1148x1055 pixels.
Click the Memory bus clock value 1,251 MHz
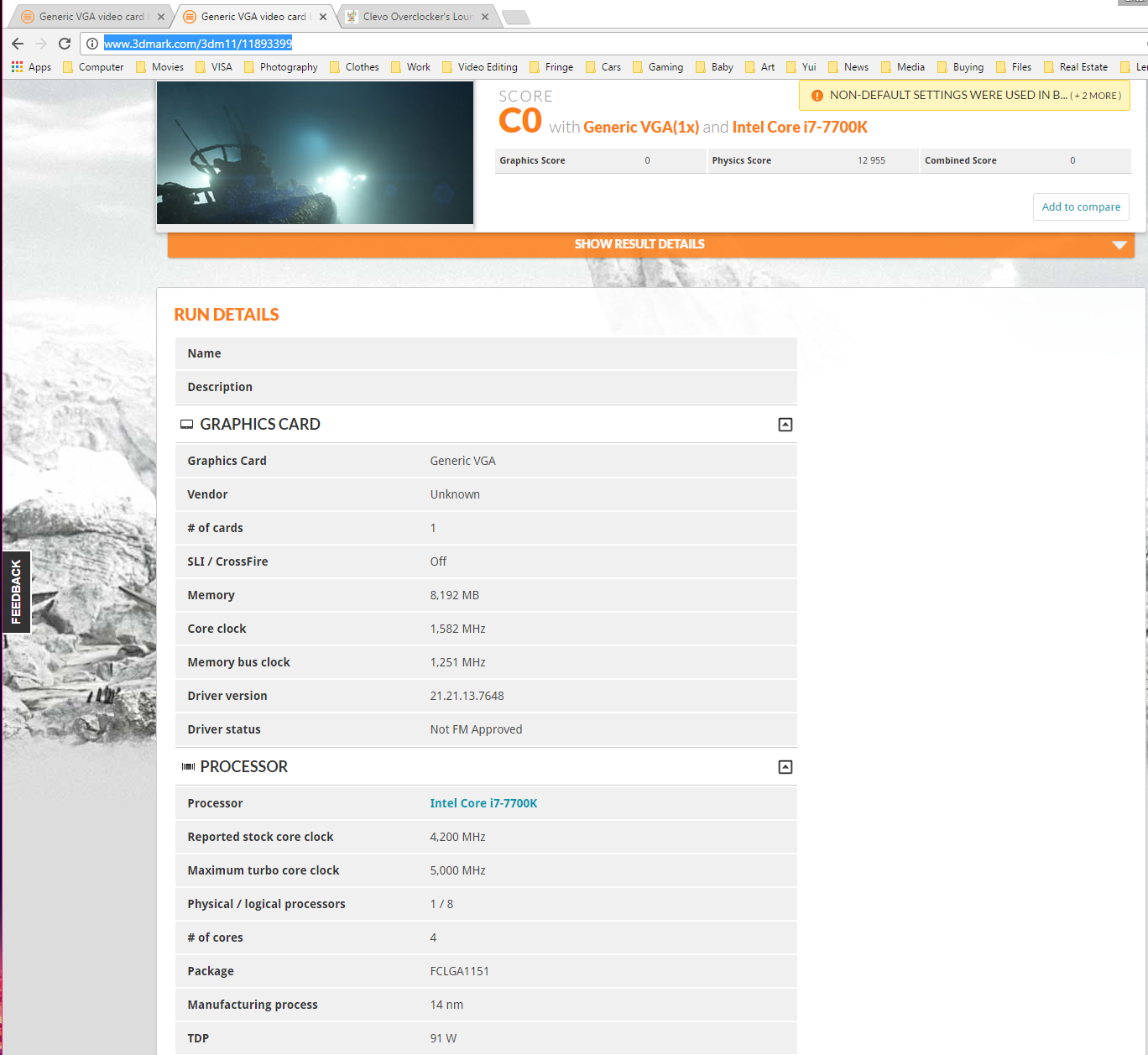click(457, 662)
